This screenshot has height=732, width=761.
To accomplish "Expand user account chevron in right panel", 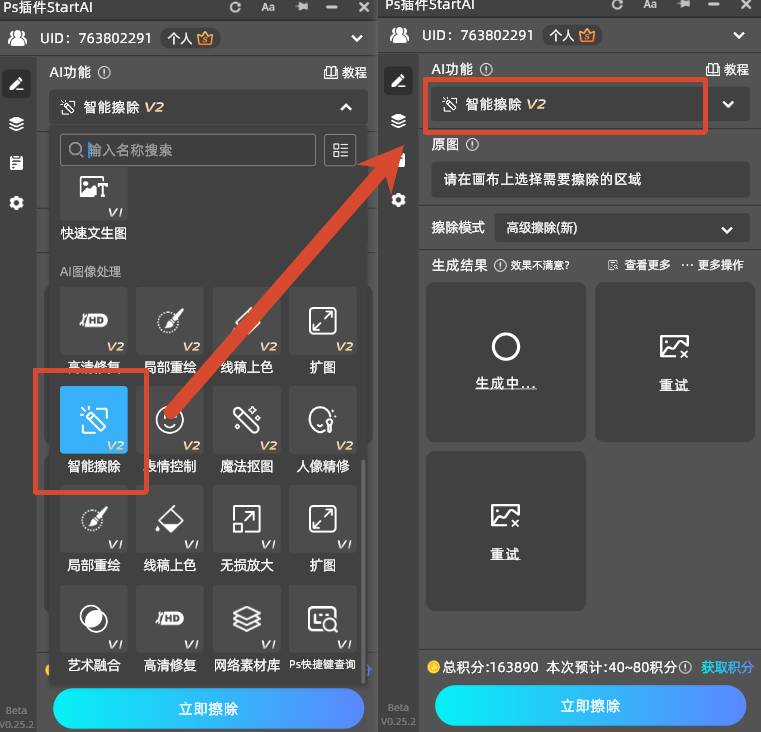I will (739, 35).
